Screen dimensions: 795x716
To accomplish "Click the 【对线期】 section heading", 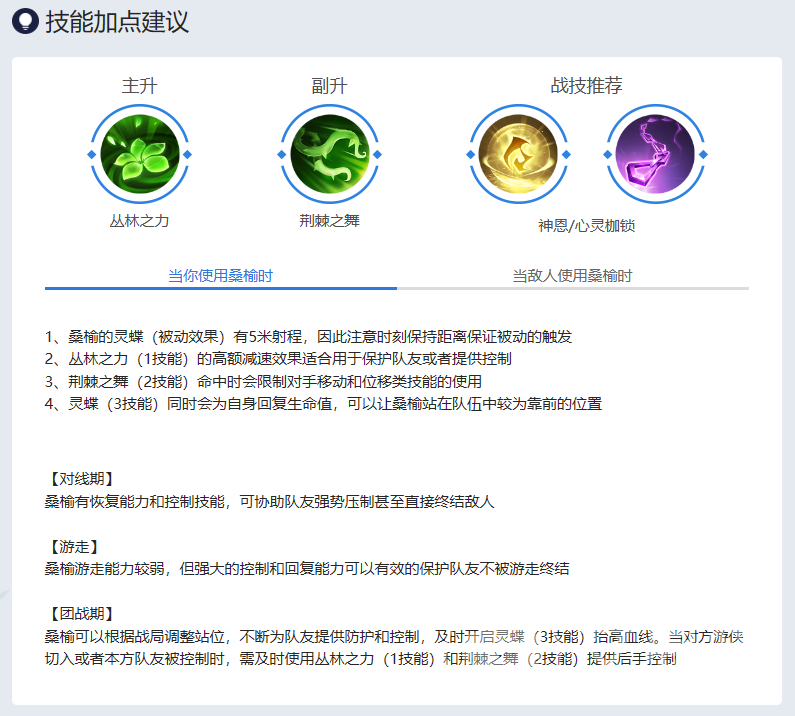I will pos(81,480).
